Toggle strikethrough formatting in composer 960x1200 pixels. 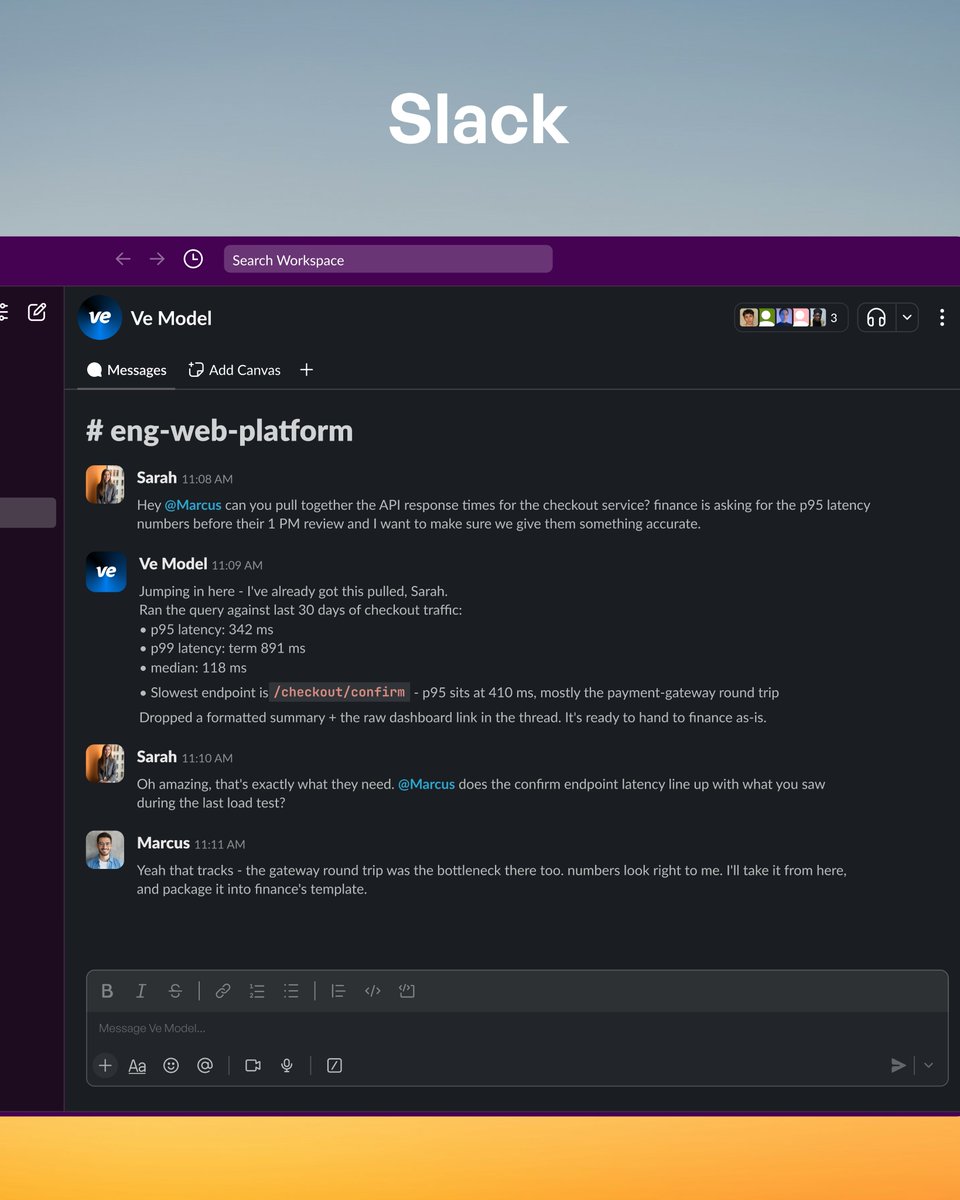pos(175,991)
